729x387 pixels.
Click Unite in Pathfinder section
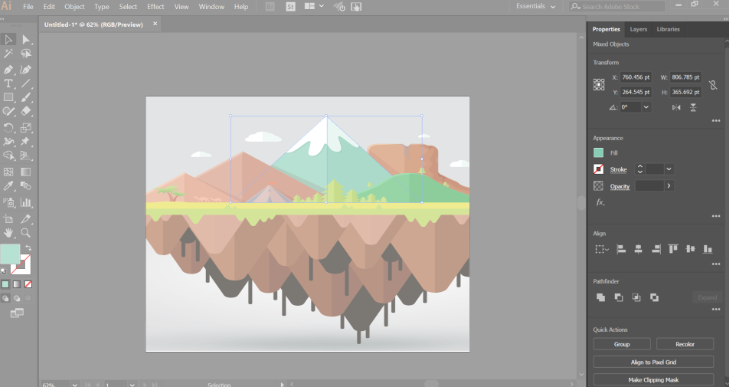pyautogui.click(x=601, y=297)
